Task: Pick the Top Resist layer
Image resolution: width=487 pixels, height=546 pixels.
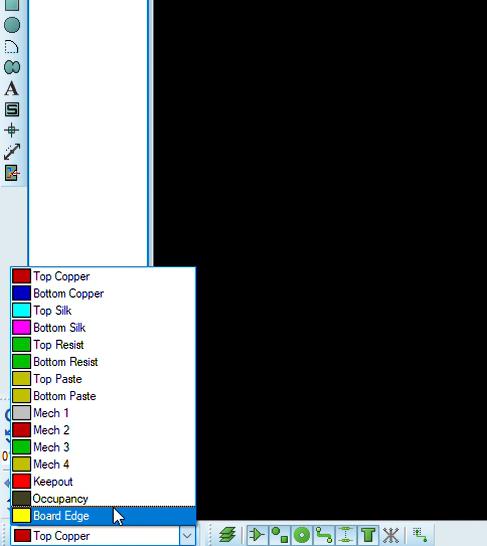Action: tap(103, 344)
